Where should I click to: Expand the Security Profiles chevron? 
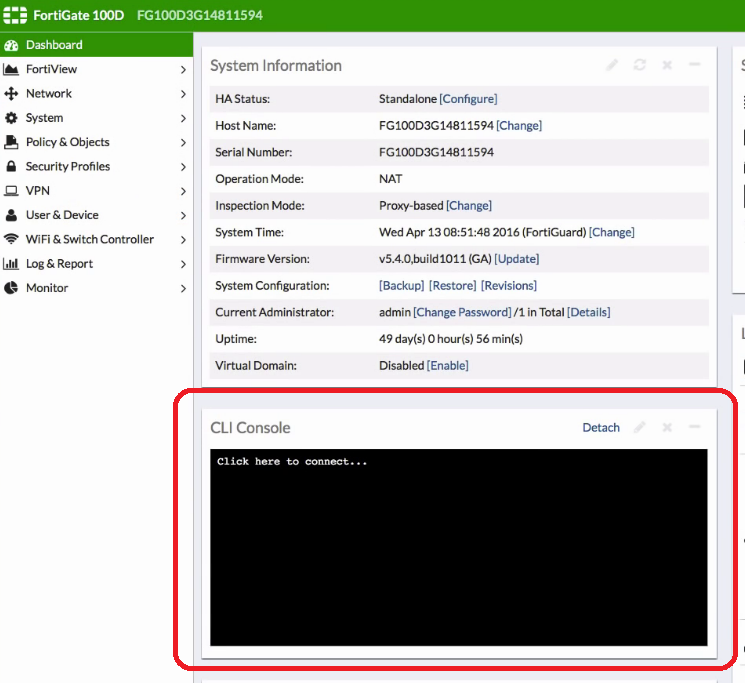click(183, 167)
